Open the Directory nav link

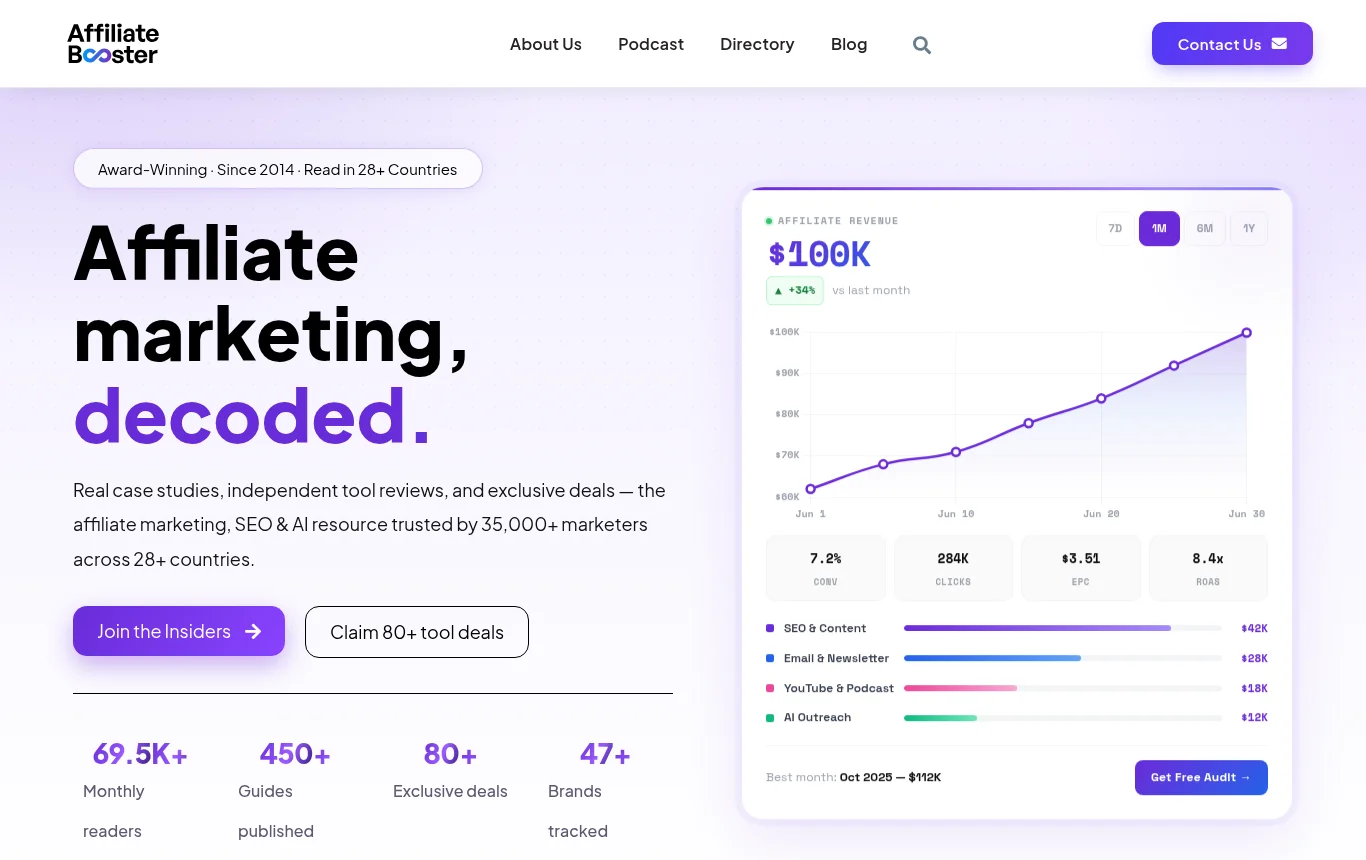point(757,44)
